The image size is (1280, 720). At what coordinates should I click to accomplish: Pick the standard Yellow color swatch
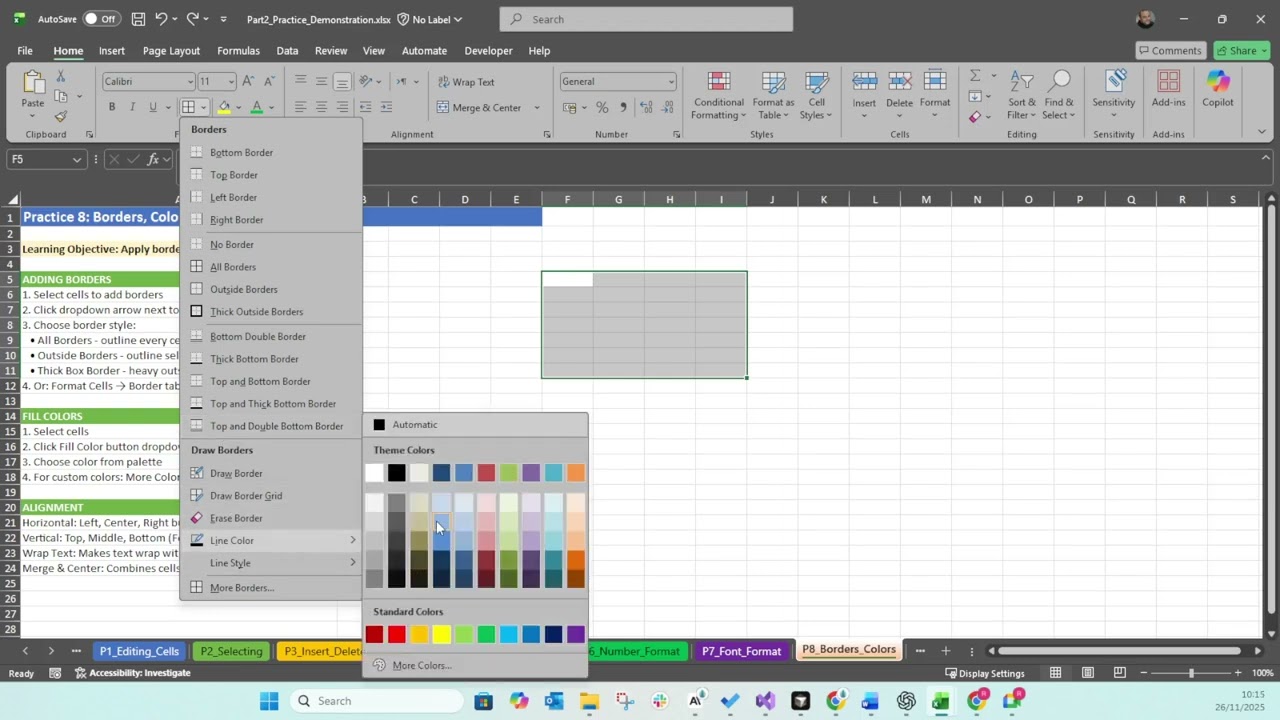point(441,634)
